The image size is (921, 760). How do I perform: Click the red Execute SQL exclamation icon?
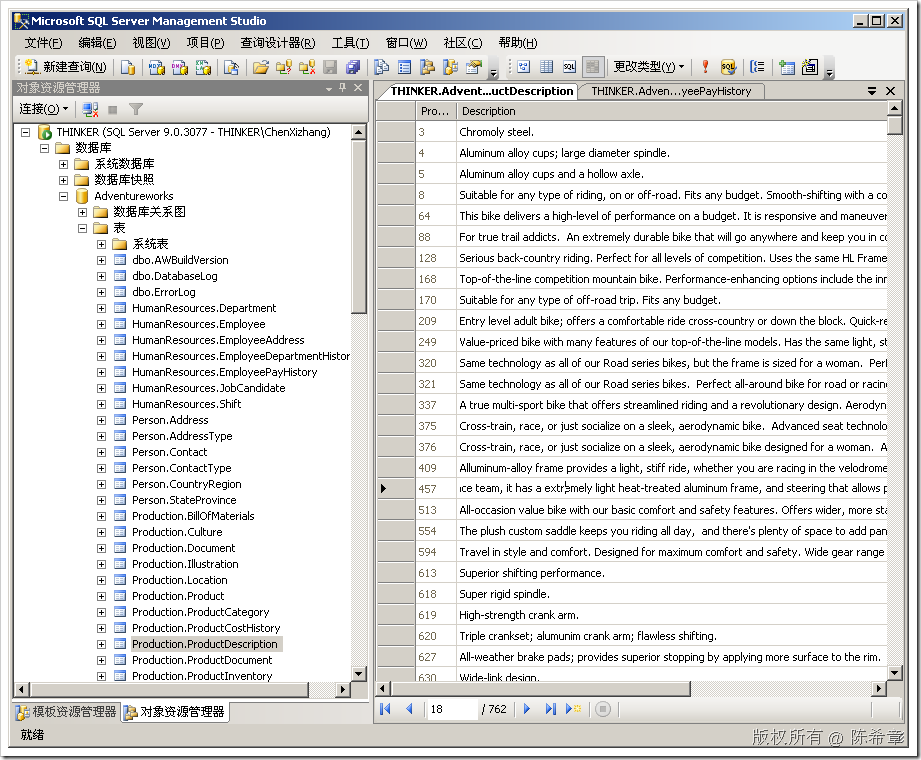click(x=705, y=67)
